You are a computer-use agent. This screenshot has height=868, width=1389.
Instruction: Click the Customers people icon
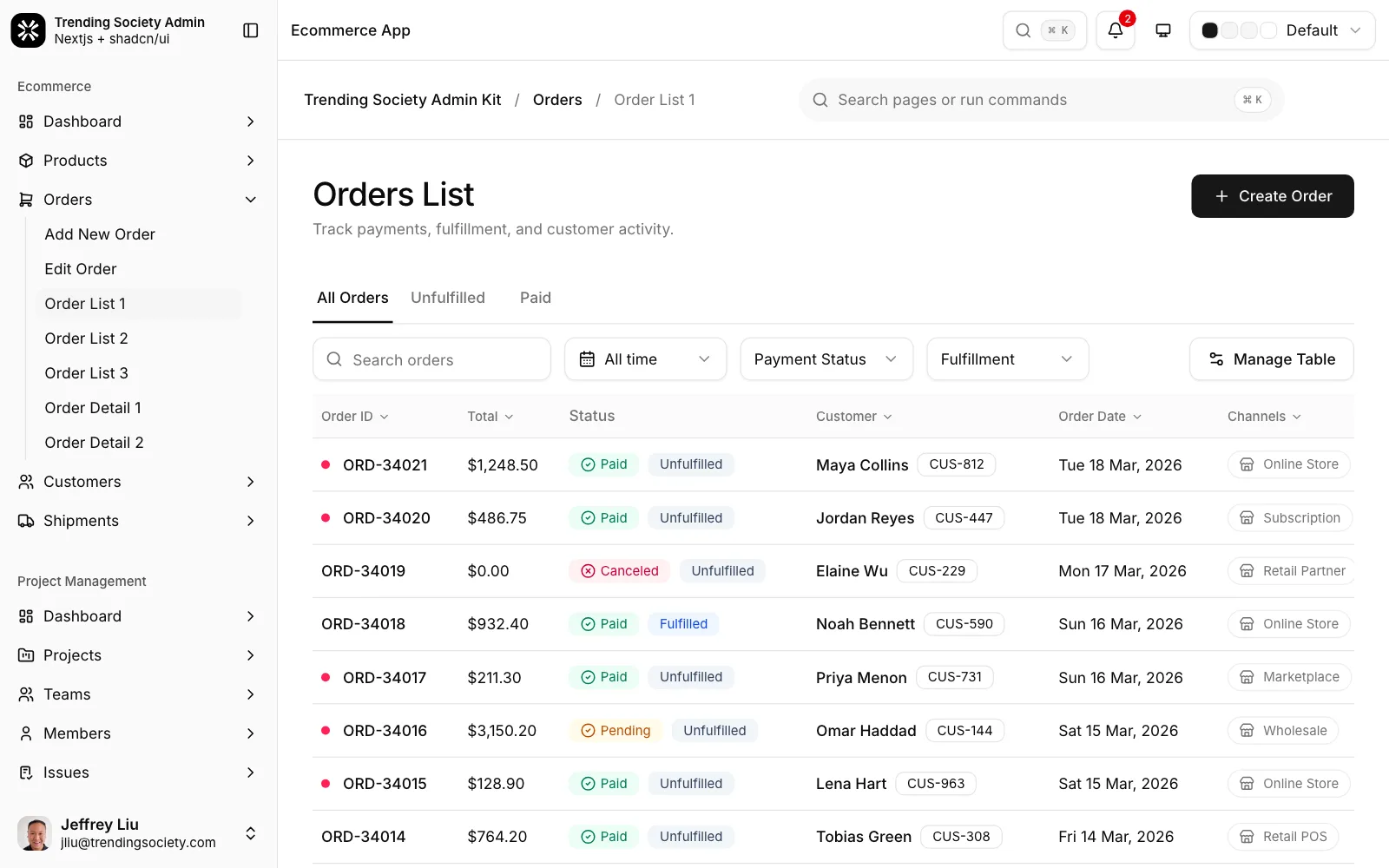(x=26, y=482)
